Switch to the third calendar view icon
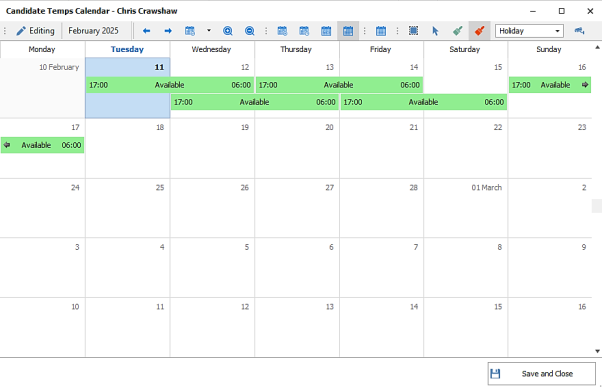 (326, 31)
